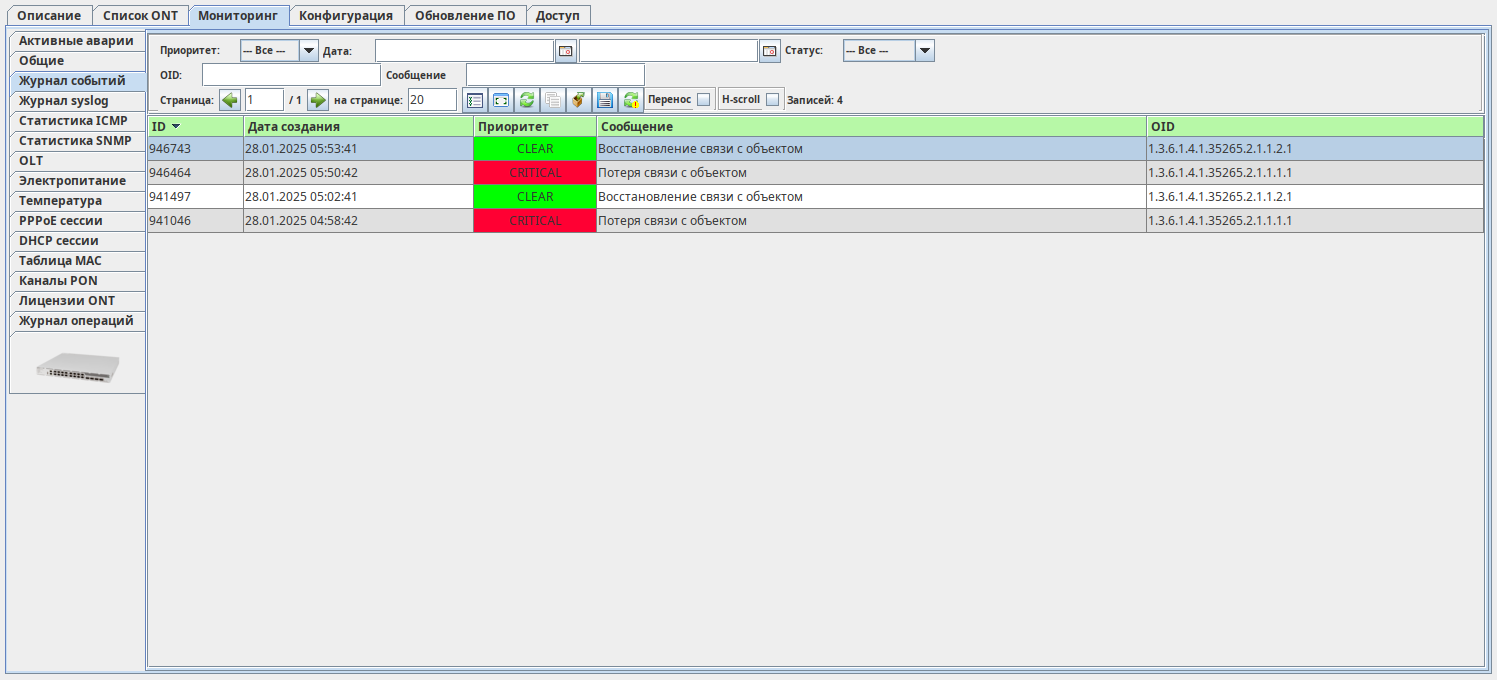This screenshot has height=680, width=1497.
Task: Click the start date input field
Action: coord(464,51)
